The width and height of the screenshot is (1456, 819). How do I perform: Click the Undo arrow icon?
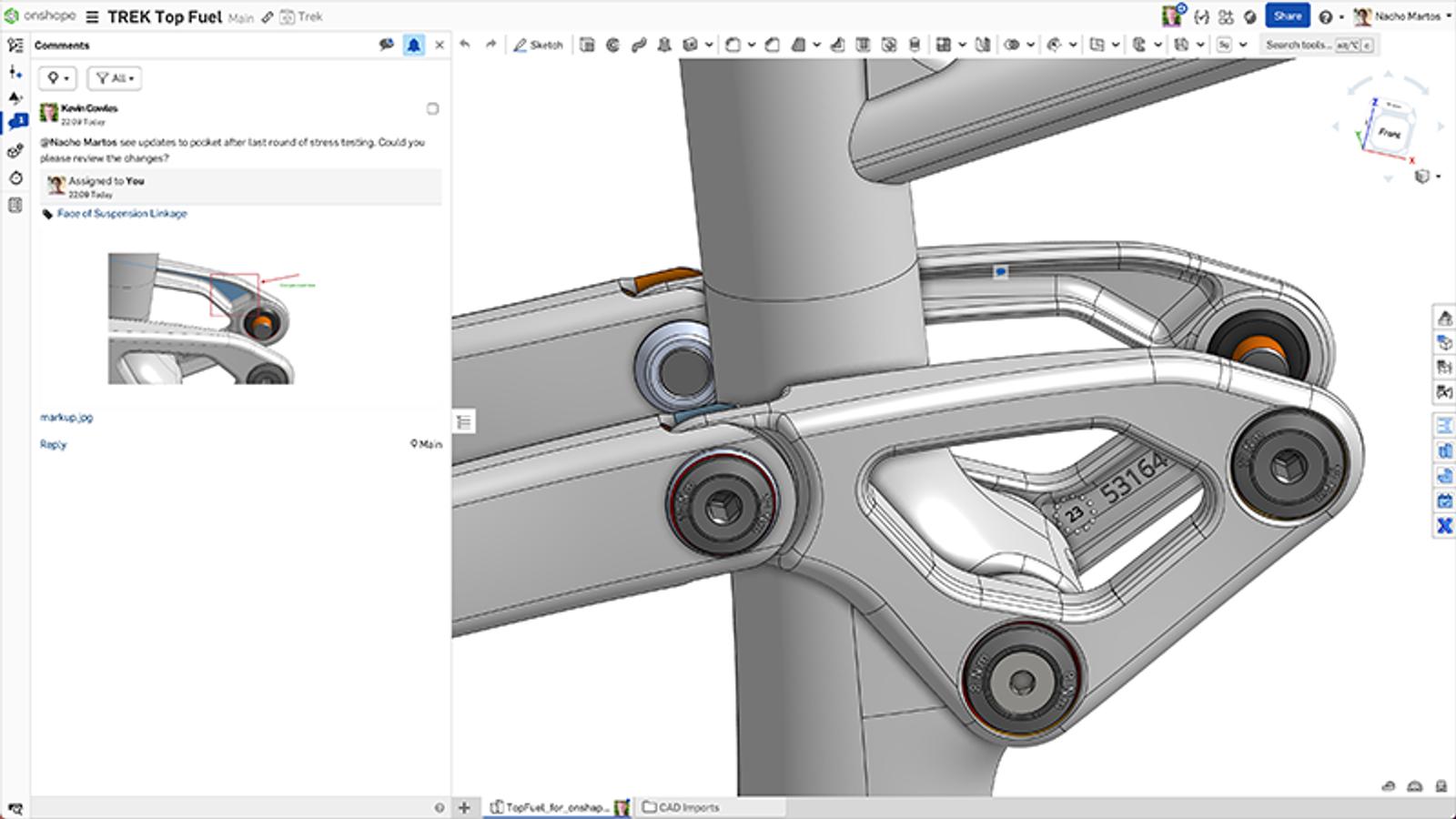pyautogui.click(x=465, y=45)
